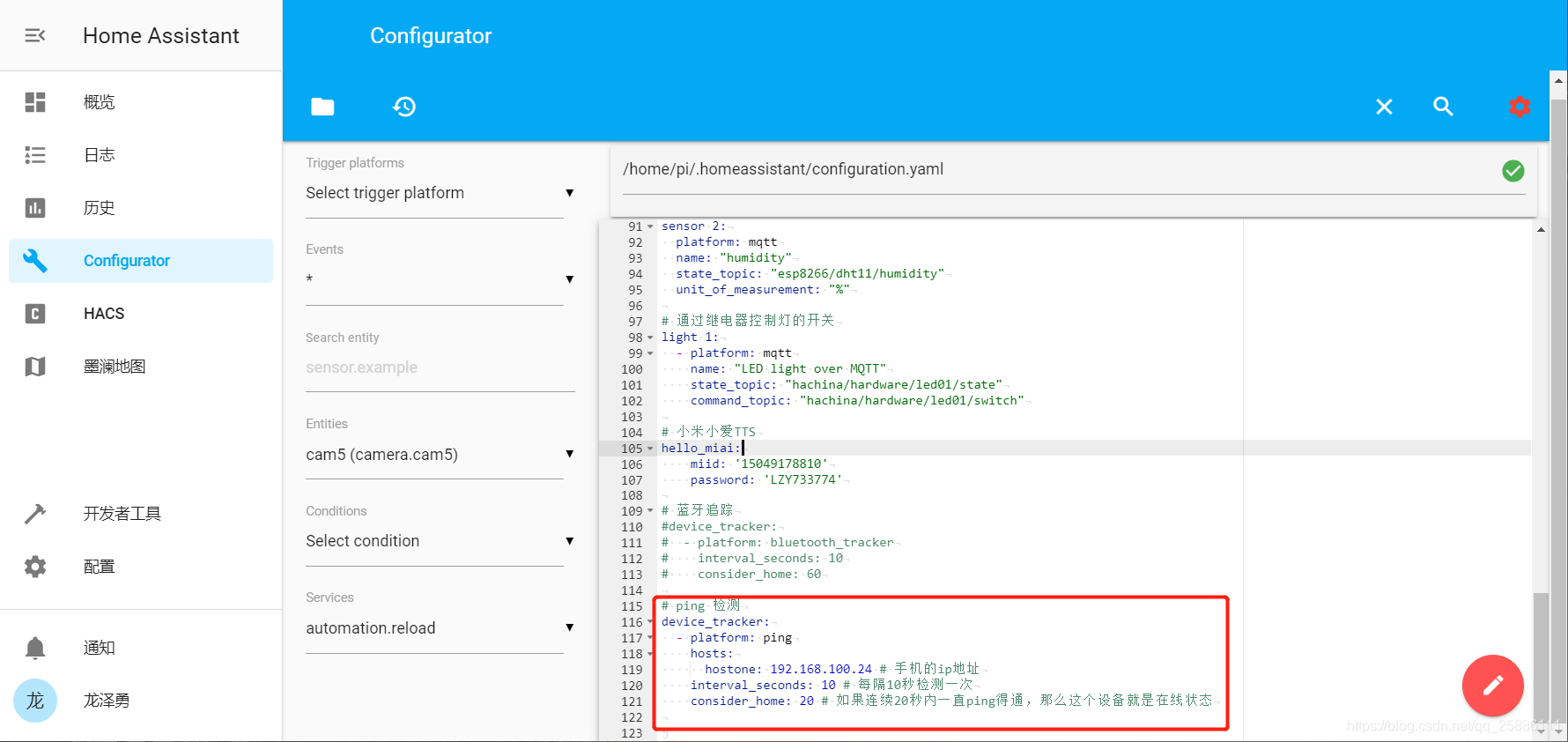This screenshot has width=1568, height=742.
Task: Collapse the Home Assistant sidebar menu
Action: tap(35, 35)
